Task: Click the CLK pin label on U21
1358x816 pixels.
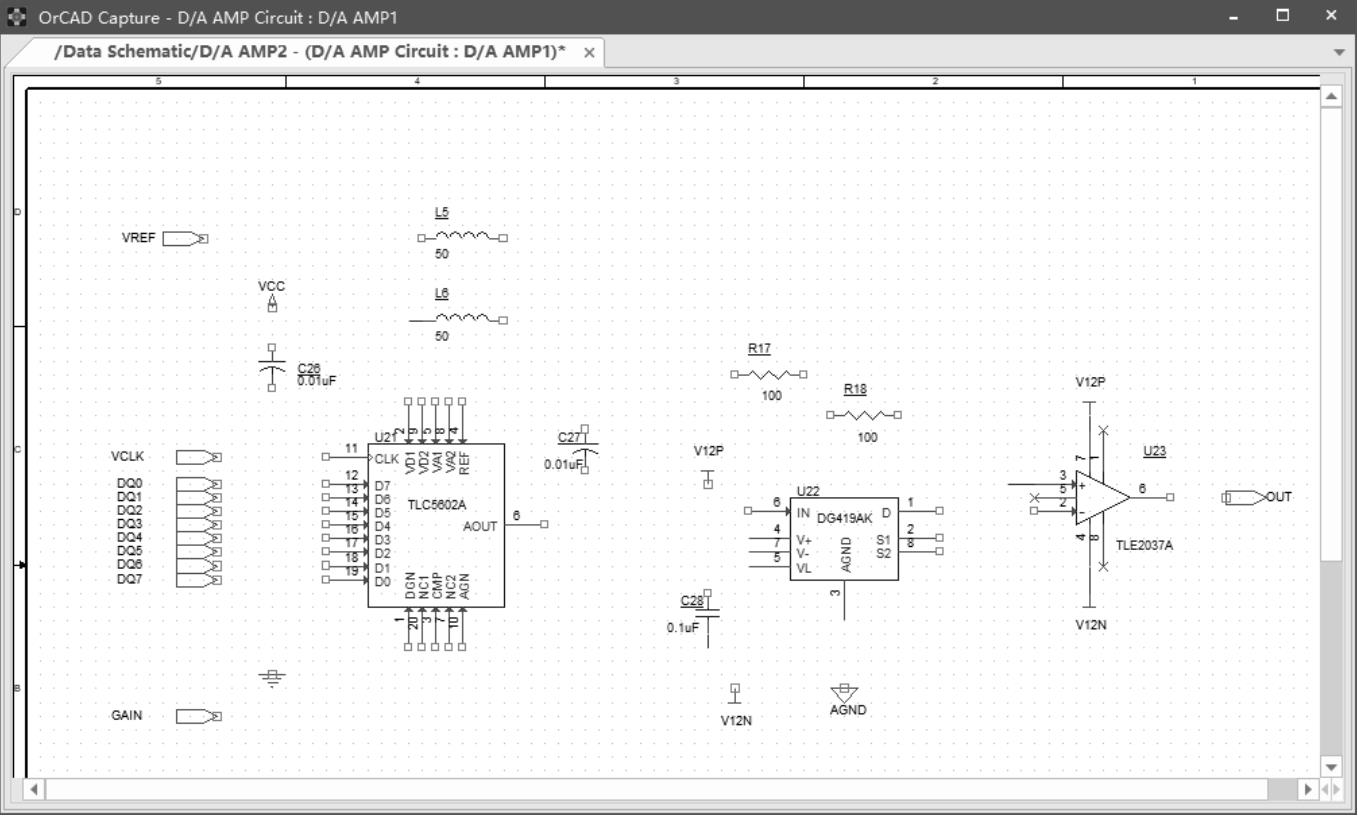Action: (x=386, y=458)
